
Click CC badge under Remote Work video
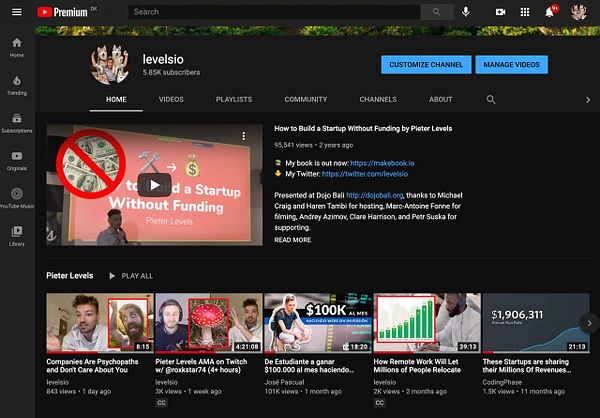point(380,403)
